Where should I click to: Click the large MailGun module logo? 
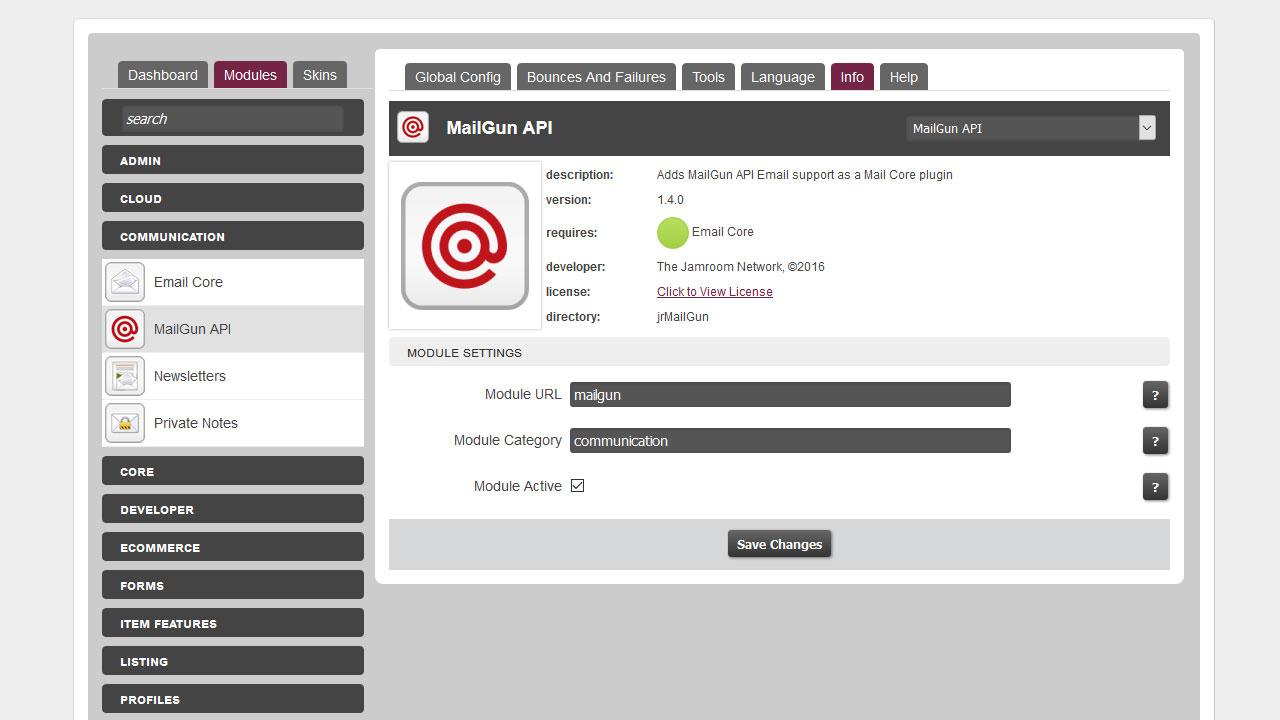pyautogui.click(x=465, y=246)
